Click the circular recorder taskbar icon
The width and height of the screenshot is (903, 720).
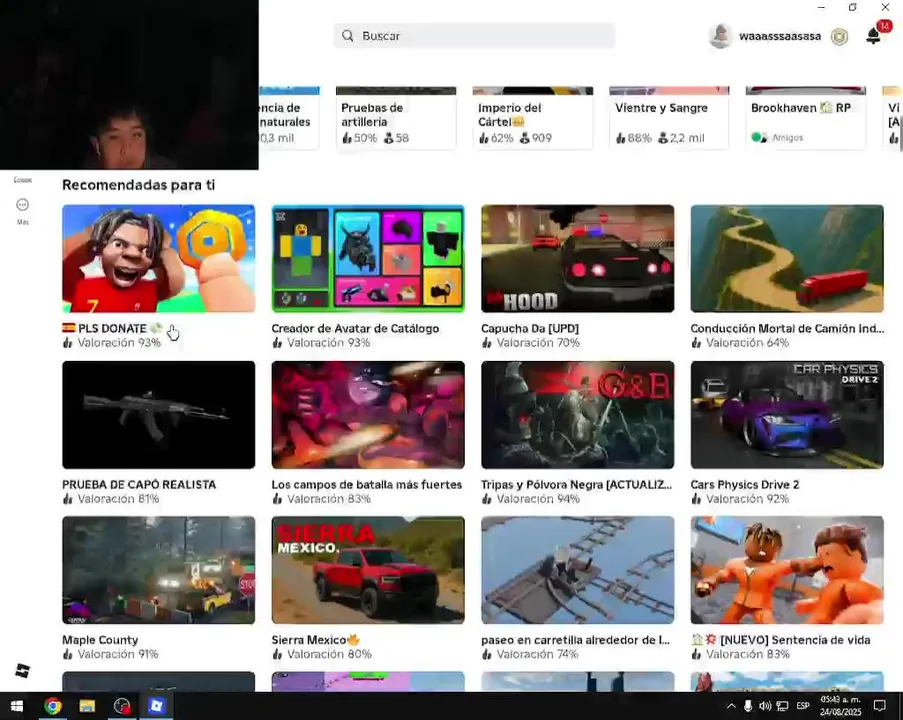(x=122, y=706)
